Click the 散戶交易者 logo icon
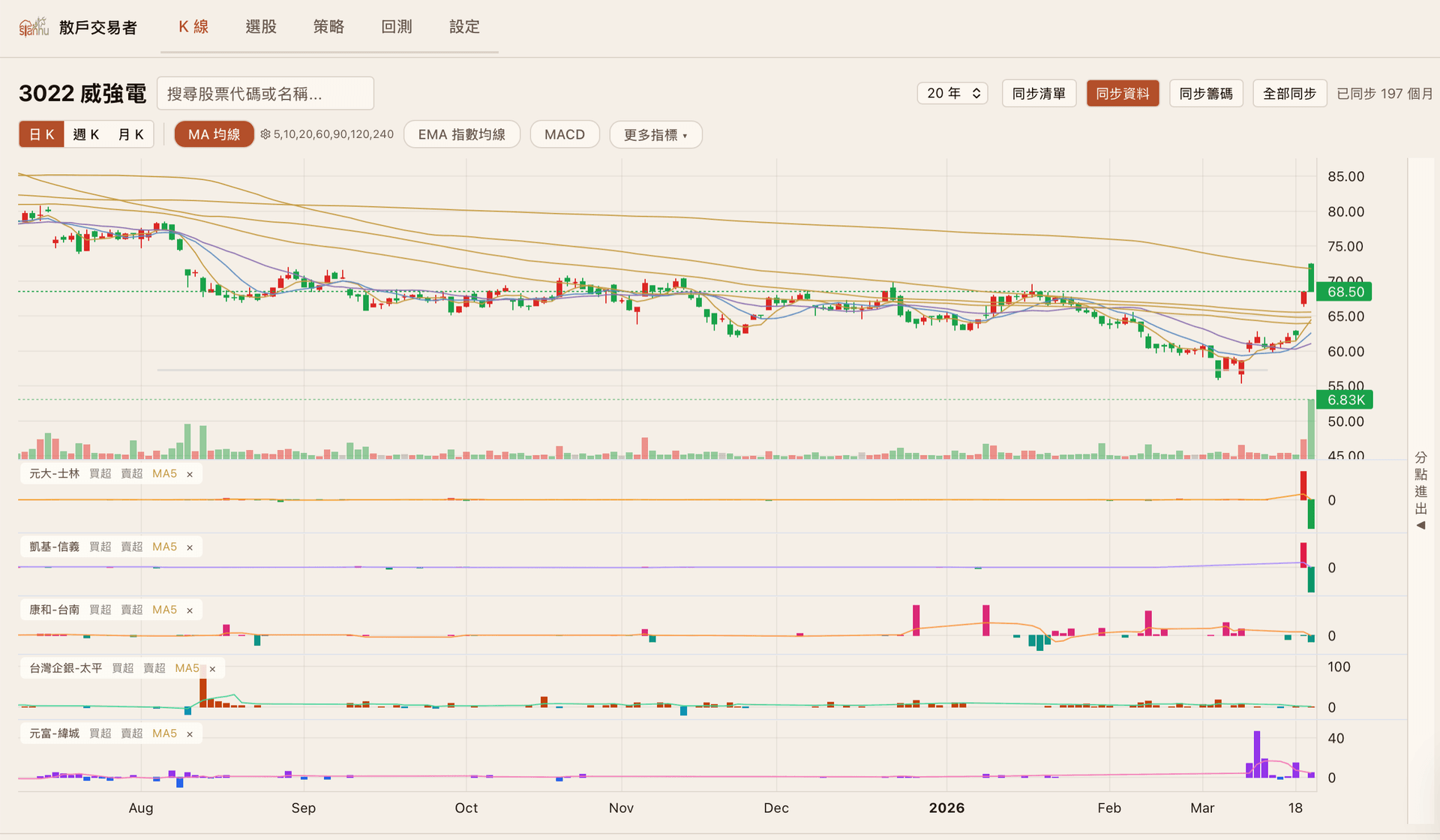The width and height of the screenshot is (1440, 840). point(34,27)
